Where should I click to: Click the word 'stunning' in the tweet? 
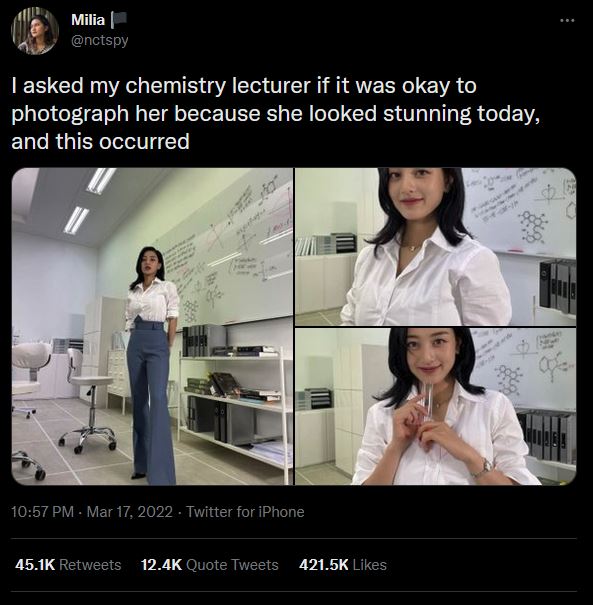(x=427, y=114)
